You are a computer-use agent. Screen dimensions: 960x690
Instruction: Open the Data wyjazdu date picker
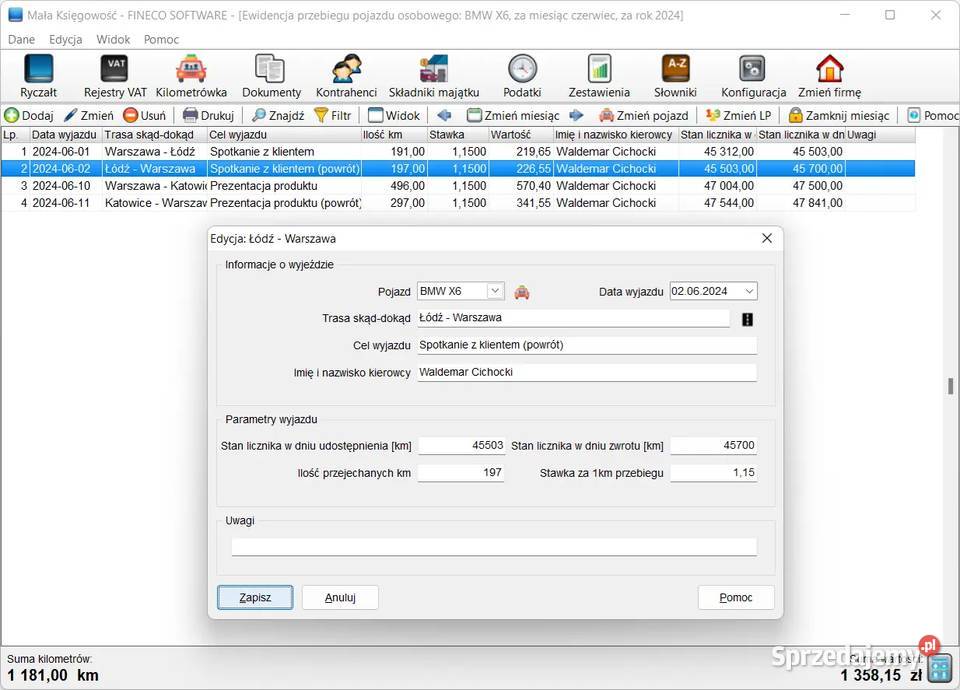coord(749,291)
